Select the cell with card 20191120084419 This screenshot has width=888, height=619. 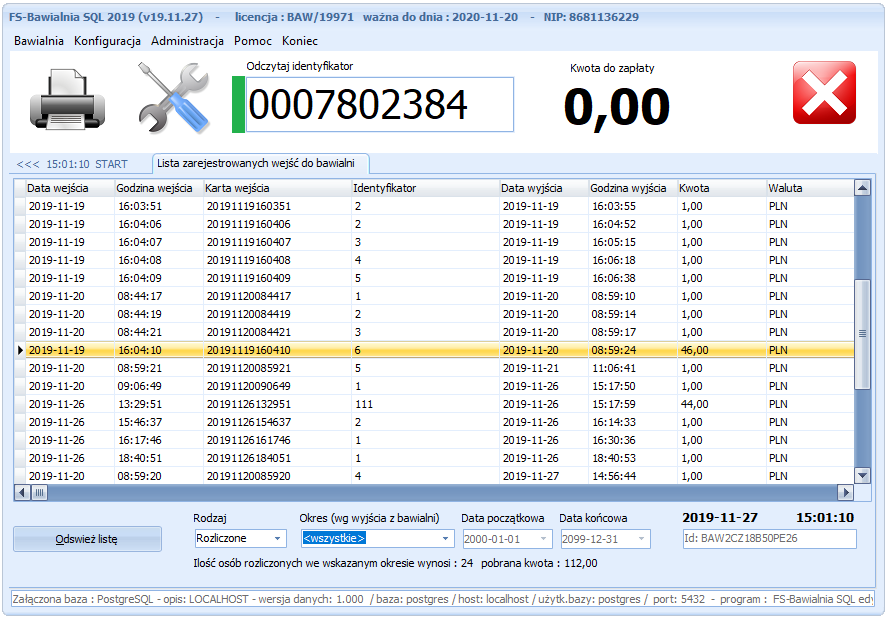coord(278,314)
